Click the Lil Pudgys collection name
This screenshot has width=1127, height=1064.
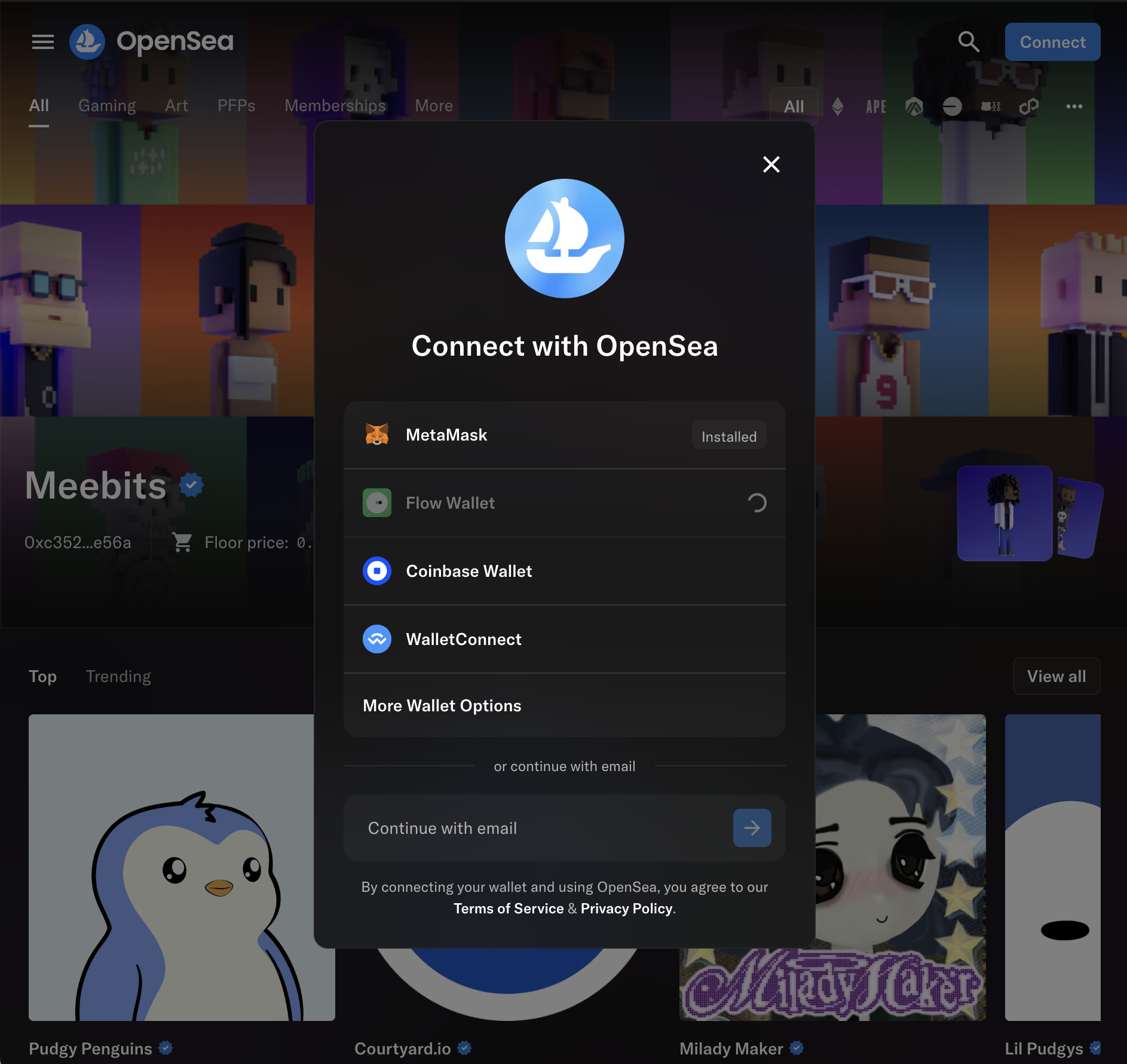coord(1044,1048)
